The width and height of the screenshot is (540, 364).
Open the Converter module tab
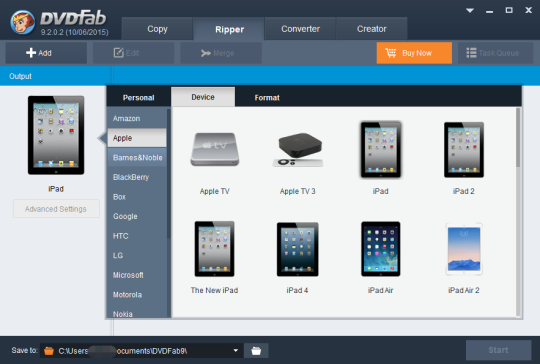tap(300, 29)
